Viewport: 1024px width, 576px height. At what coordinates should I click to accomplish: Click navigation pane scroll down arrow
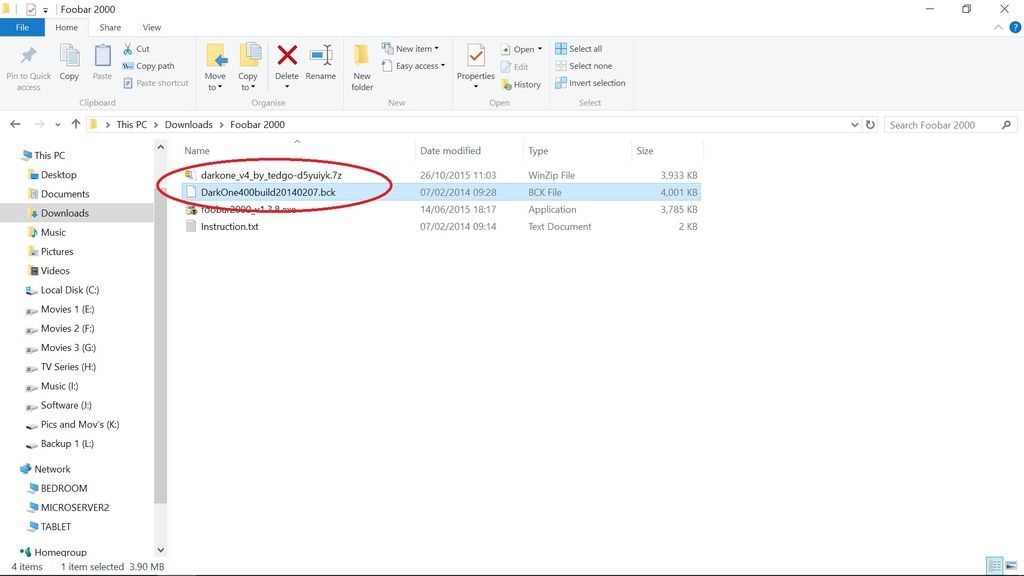coord(161,550)
